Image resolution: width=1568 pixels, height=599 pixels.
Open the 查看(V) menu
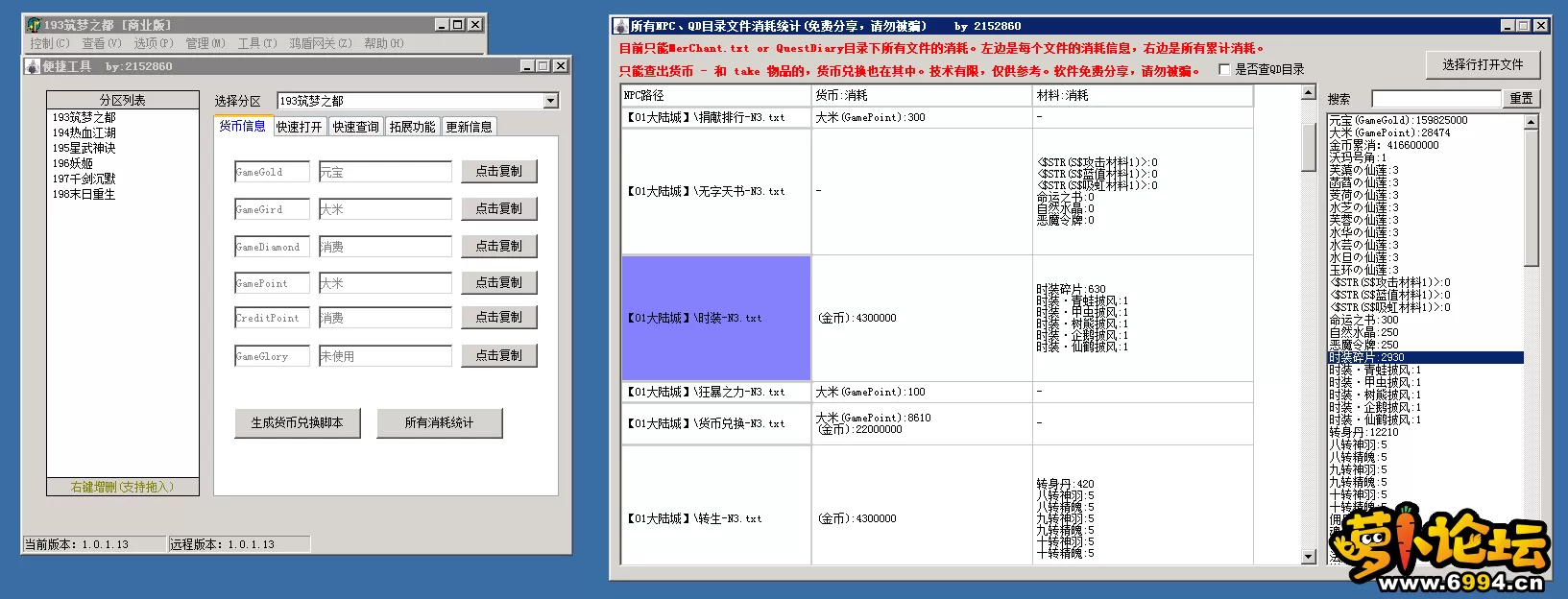click(x=101, y=43)
